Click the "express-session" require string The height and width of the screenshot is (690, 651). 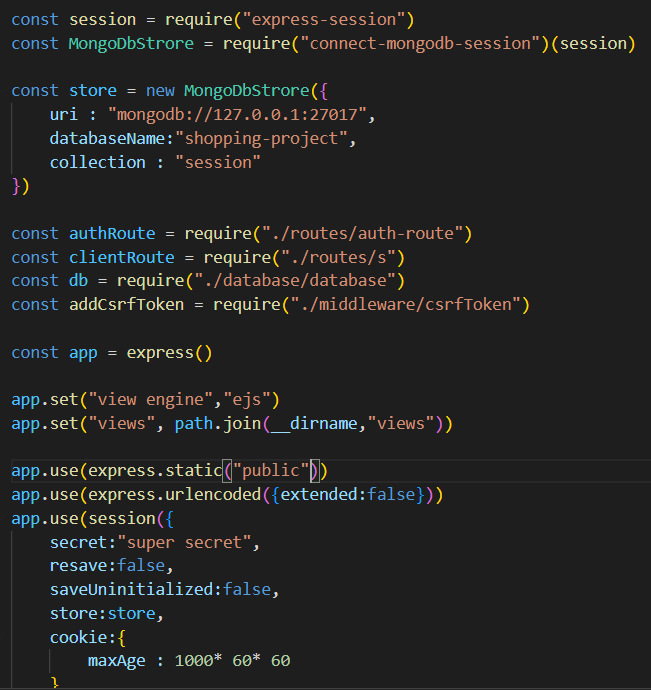point(324,20)
